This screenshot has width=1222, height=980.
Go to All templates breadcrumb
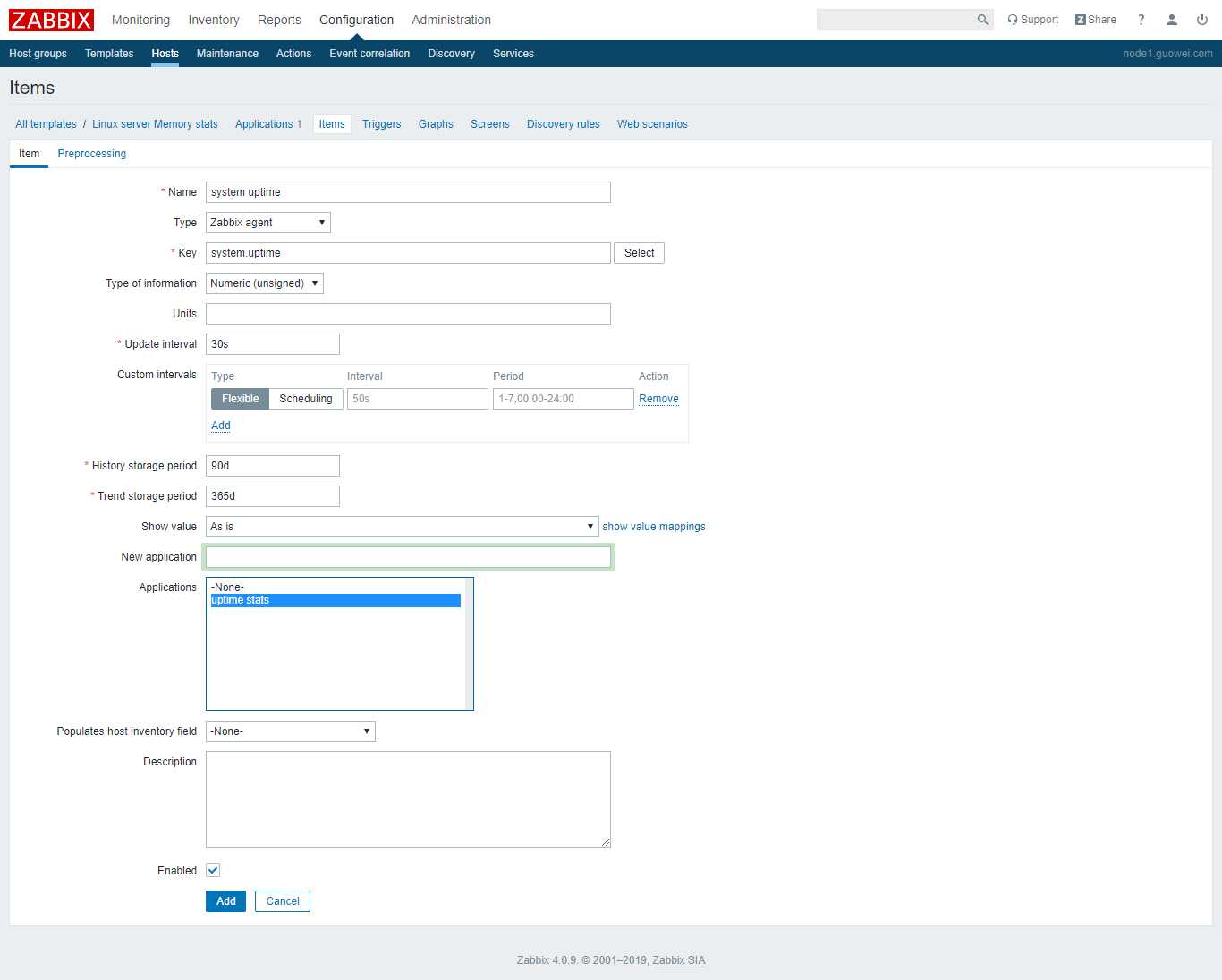(x=46, y=124)
